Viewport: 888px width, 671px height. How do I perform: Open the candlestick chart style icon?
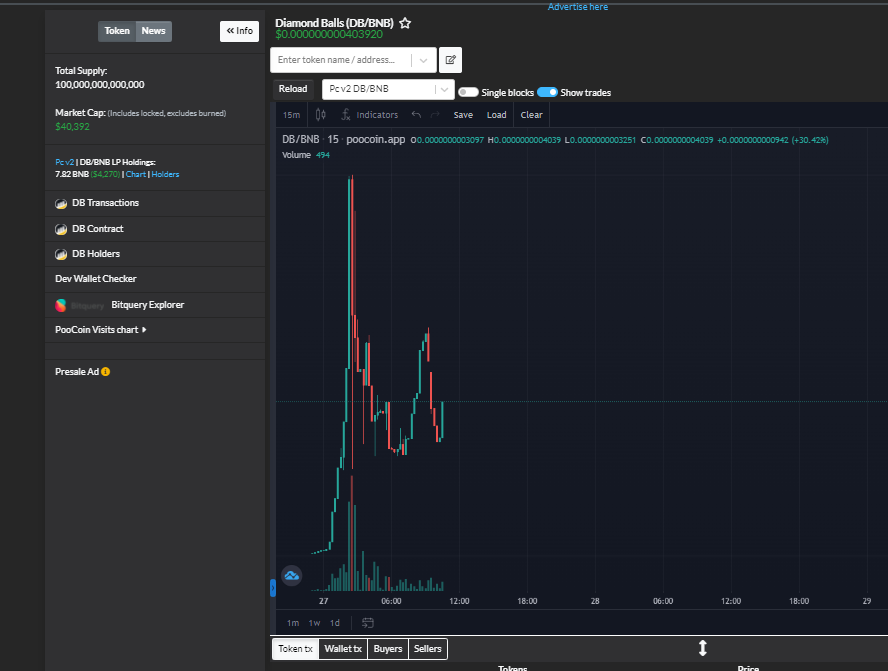(x=321, y=115)
